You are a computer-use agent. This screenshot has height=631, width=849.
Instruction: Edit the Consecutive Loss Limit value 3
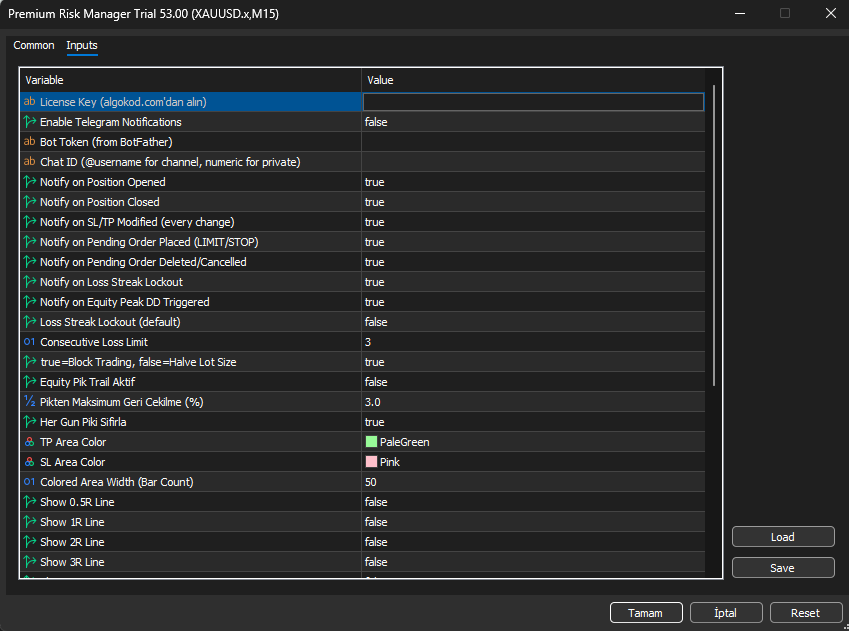[533, 342]
